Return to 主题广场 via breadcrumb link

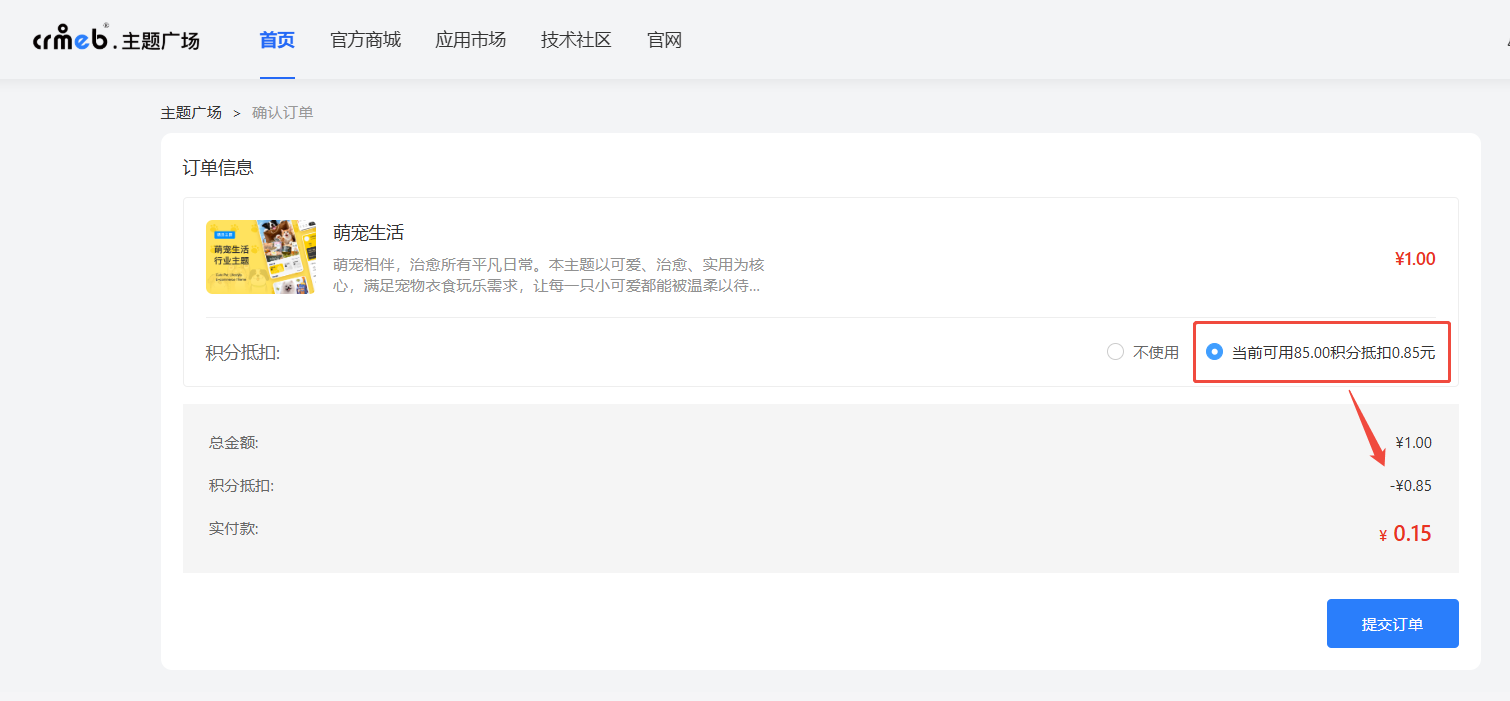click(x=191, y=113)
